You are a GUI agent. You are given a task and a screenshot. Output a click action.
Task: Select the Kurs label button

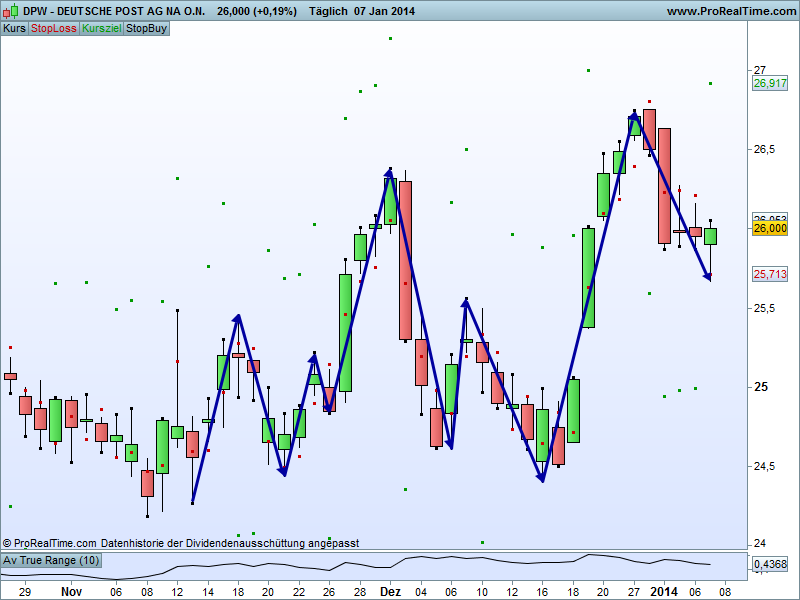(x=14, y=29)
